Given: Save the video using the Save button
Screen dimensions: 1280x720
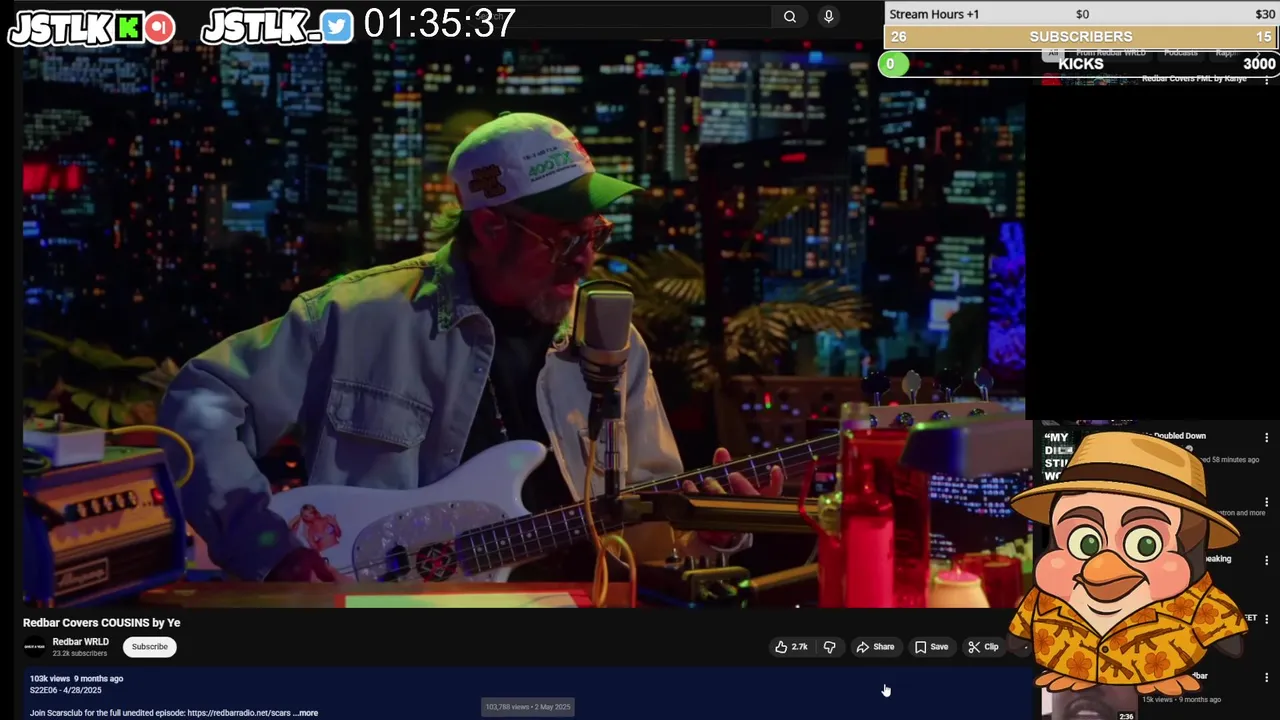Looking at the screenshot, I should click(x=931, y=647).
